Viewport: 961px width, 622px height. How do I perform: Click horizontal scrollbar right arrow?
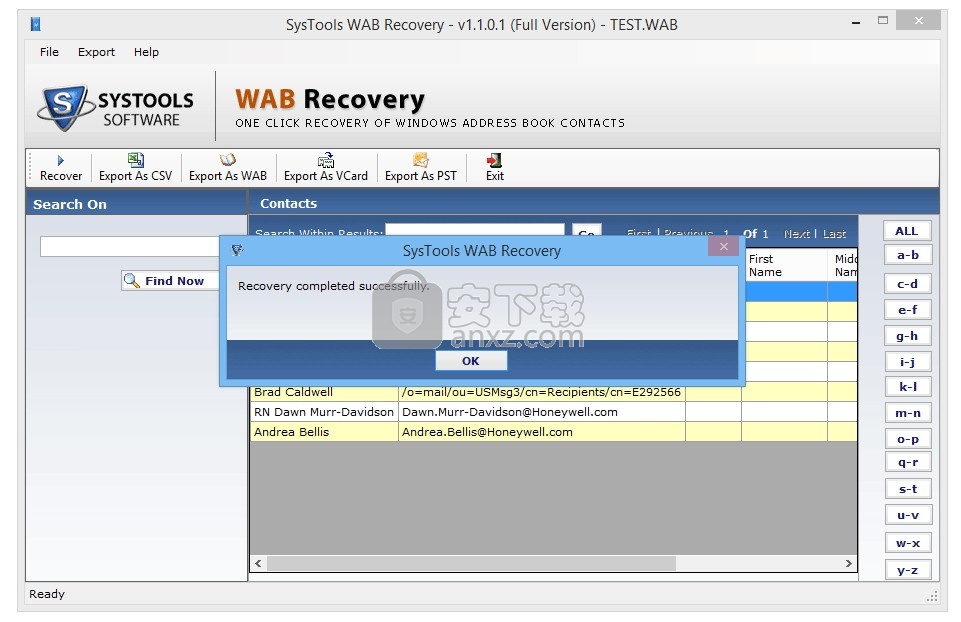(848, 563)
